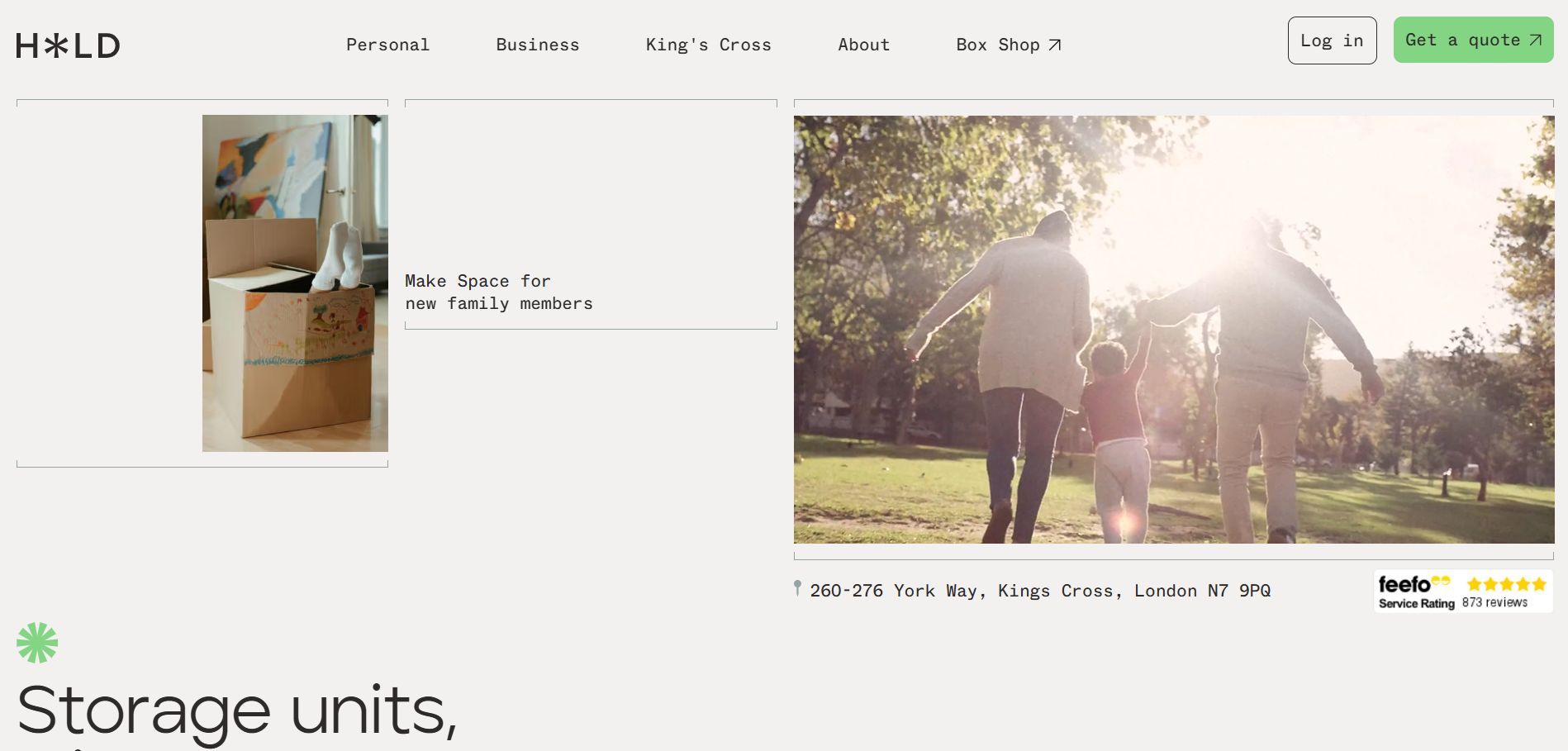
Task: Go to the King's Cross page
Action: point(708,45)
